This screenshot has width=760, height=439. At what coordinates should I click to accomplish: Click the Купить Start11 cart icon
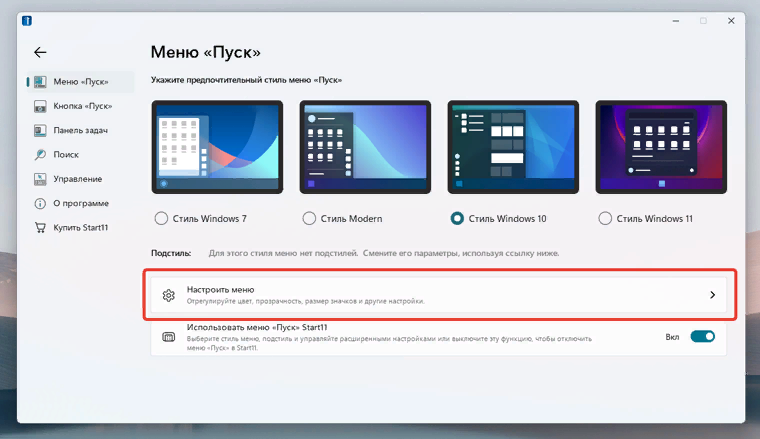40,228
